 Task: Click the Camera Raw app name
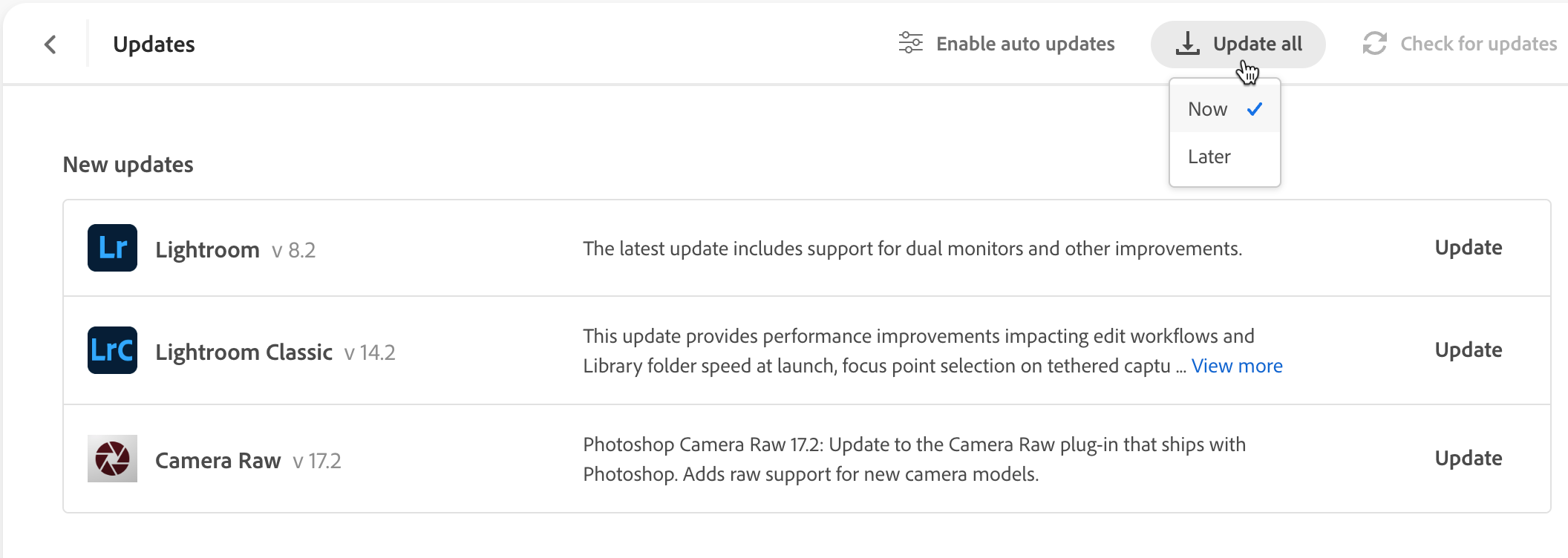[218, 461]
